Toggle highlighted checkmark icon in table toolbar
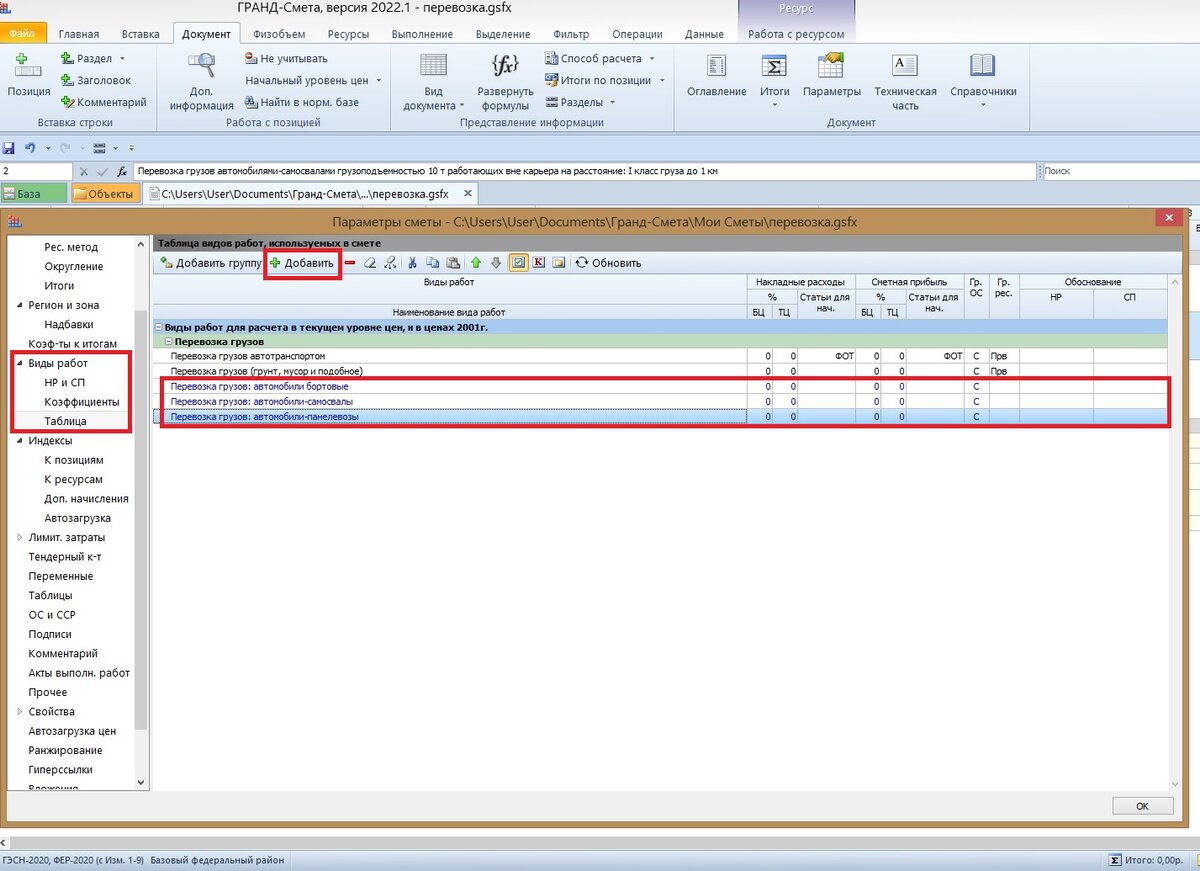This screenshot has height=871, width=1200. pyautogui.click(x=519, y=263)
